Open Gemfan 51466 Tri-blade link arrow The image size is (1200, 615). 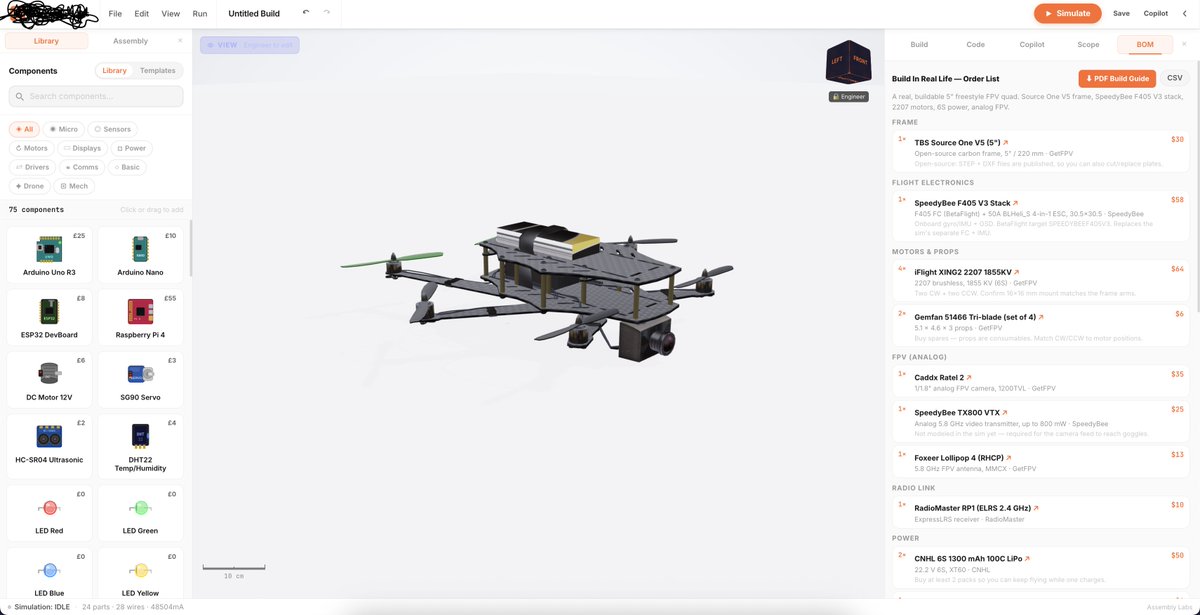point(1041,317)
